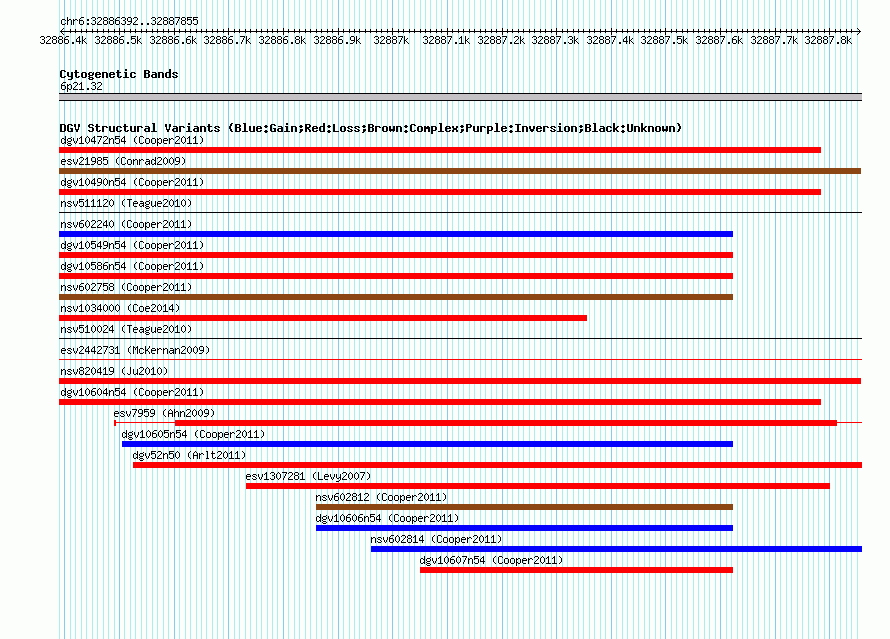Viewport: 890px width, 639px height.
Task: Open nsv511120 (Teague2010) variant label
Action: tap(126, 203)
